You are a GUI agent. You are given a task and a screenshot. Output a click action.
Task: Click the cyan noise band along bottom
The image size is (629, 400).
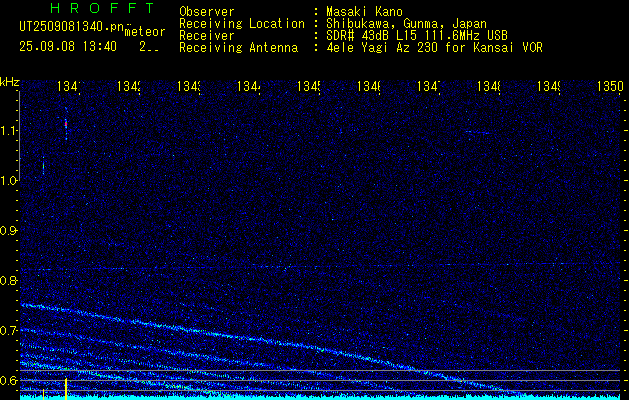(x=321, y=397)
